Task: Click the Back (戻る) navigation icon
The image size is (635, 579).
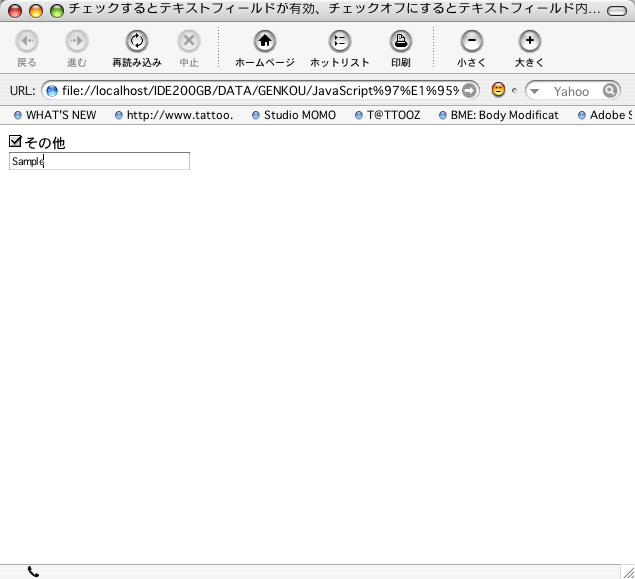Action: point(27,41)
